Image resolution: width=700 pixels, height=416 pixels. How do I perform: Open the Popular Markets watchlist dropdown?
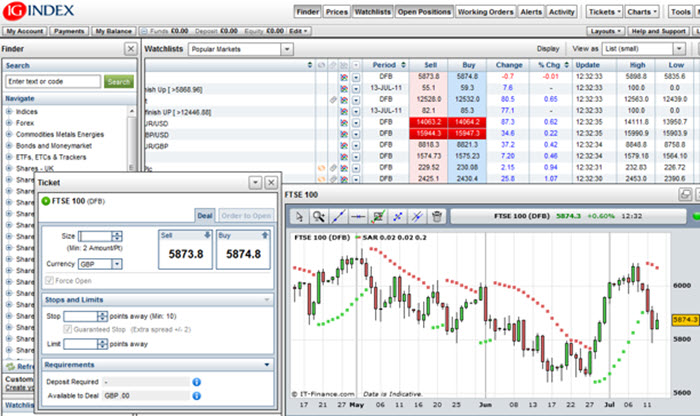click(x=287, y=49)
